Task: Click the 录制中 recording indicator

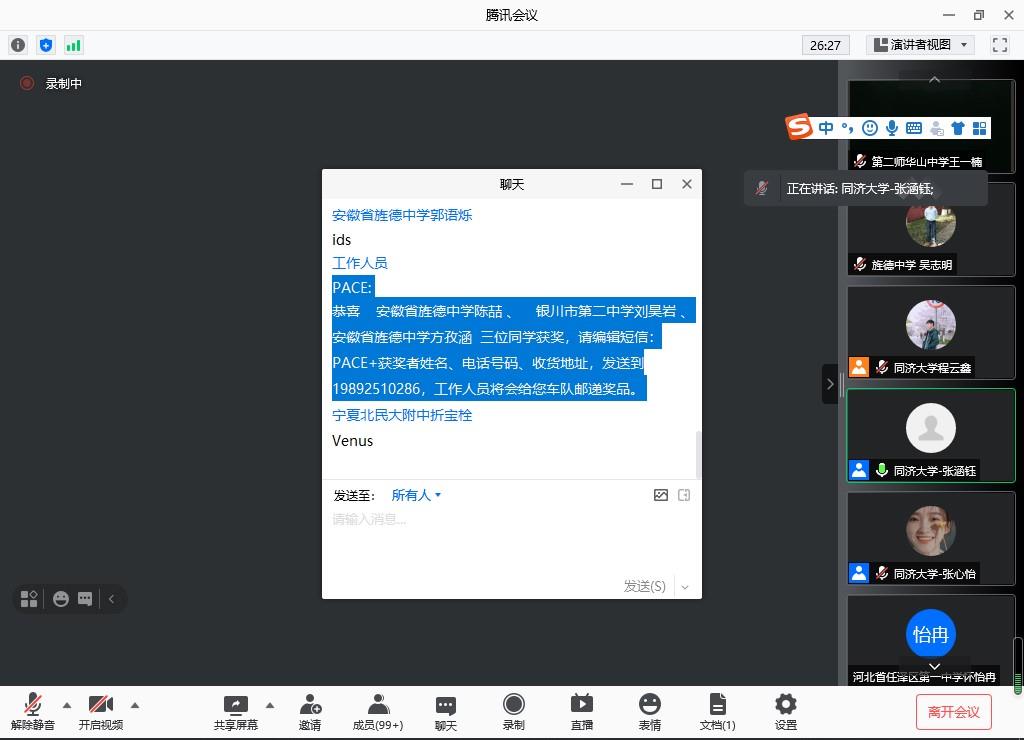Action: [51, 83]
